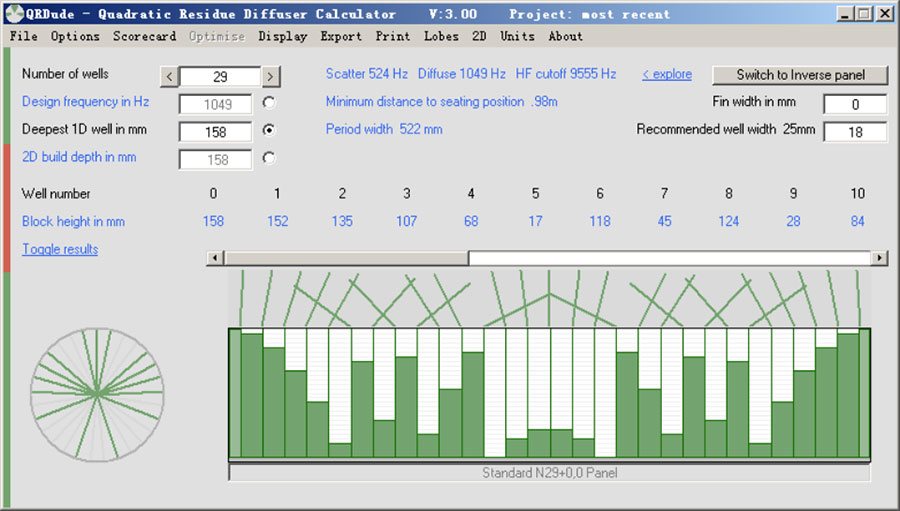Increase number of wells with right arrow
900x511 pixels.
click(271, 76)
